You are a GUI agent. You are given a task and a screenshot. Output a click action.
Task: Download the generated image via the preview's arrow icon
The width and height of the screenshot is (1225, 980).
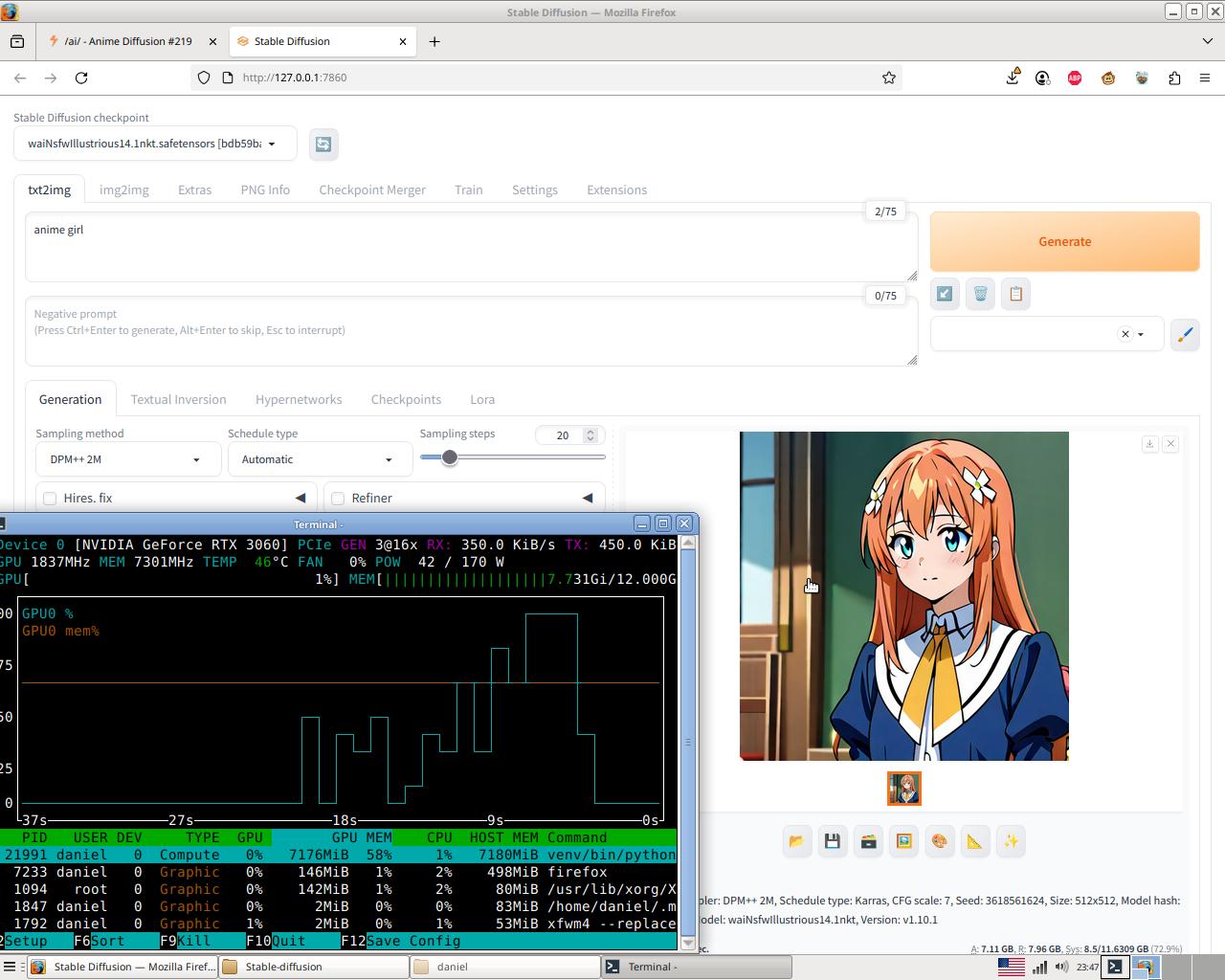1149,444
